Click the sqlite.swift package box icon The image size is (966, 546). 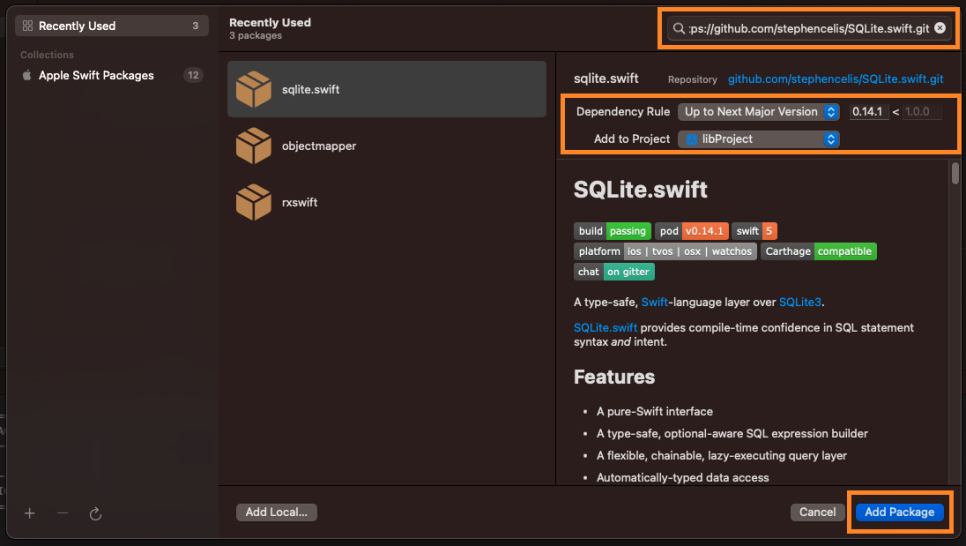click(253, 89)
